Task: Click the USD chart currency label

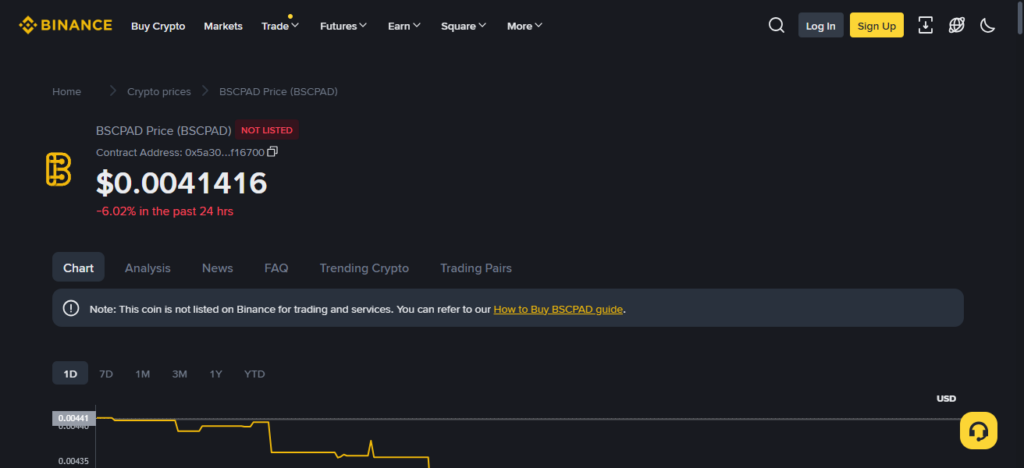Action: click(x=946, y=398)
